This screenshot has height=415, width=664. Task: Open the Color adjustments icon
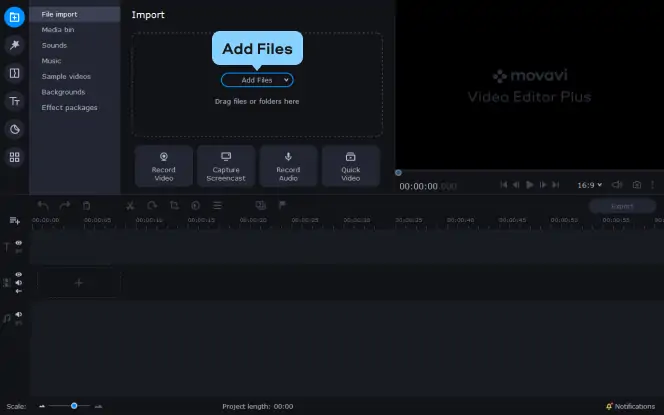(195, 205)
